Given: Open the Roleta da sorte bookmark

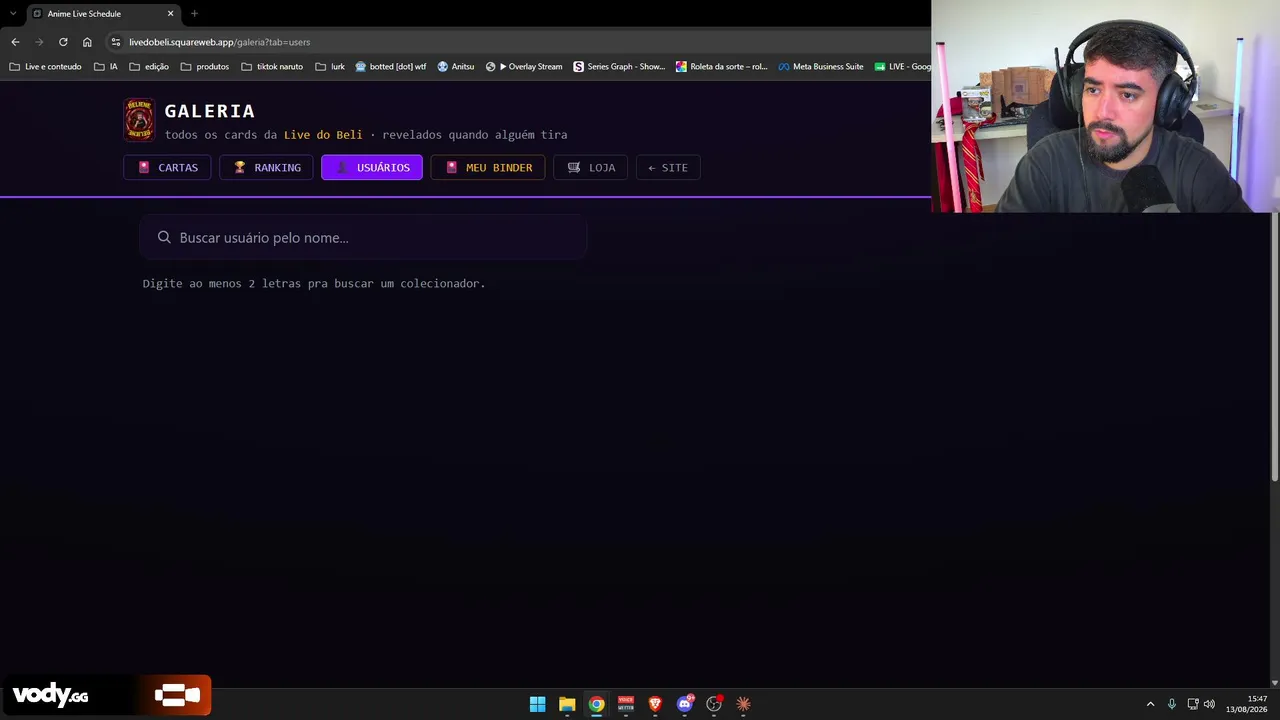Looking at the screenshot, I should pyautogui.click(x=722, y=67).
